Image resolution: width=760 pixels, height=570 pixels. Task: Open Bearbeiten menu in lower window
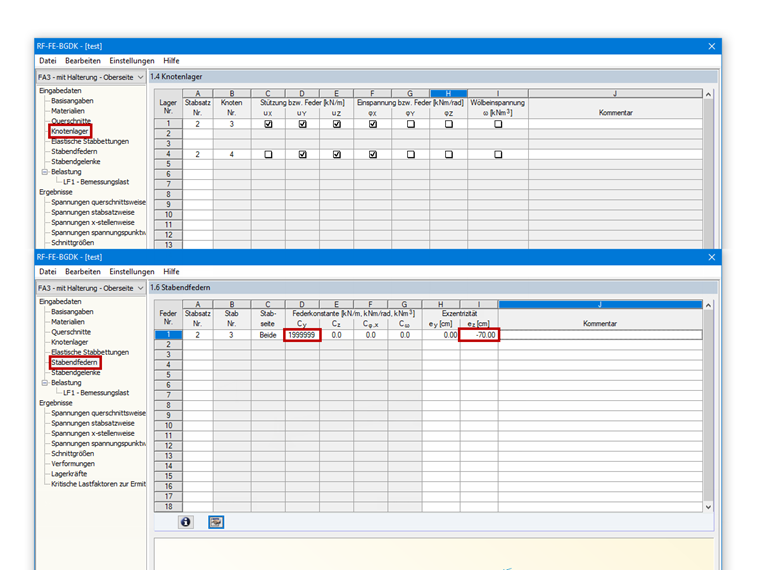pyautogui.click(x=83, y=271)
